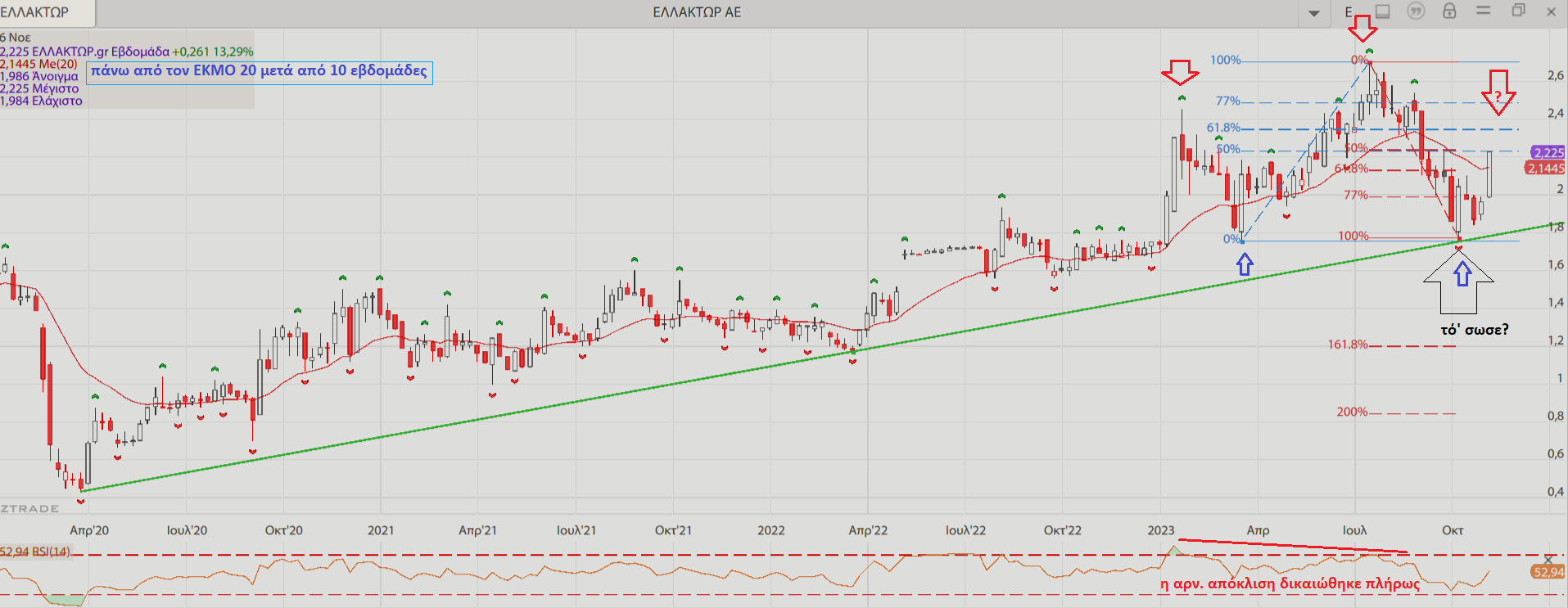
Task: Close the RSI pane with its small x
Action: click(1548, 561)
